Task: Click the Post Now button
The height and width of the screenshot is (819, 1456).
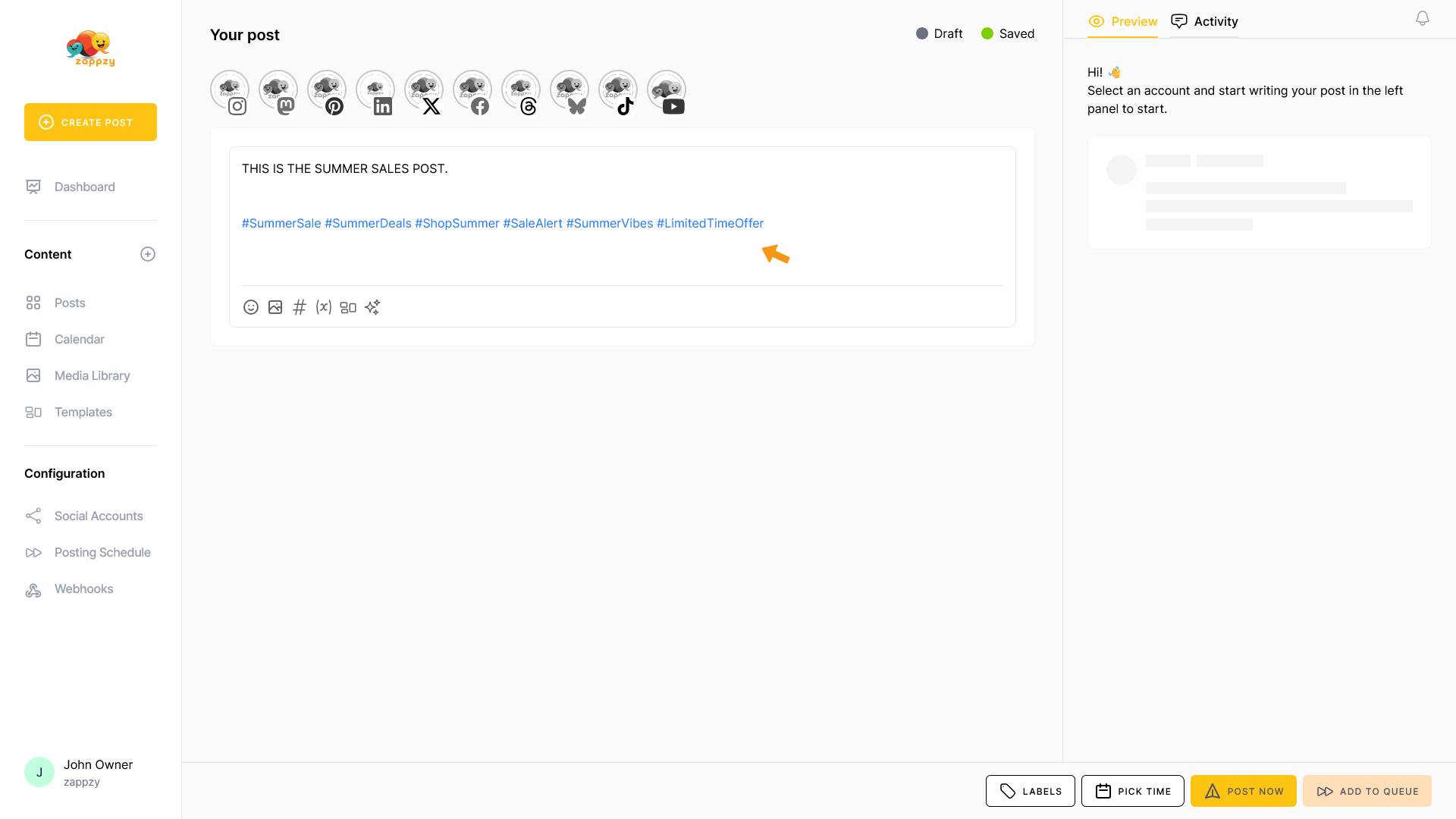Action: [x=1243, y=791]
